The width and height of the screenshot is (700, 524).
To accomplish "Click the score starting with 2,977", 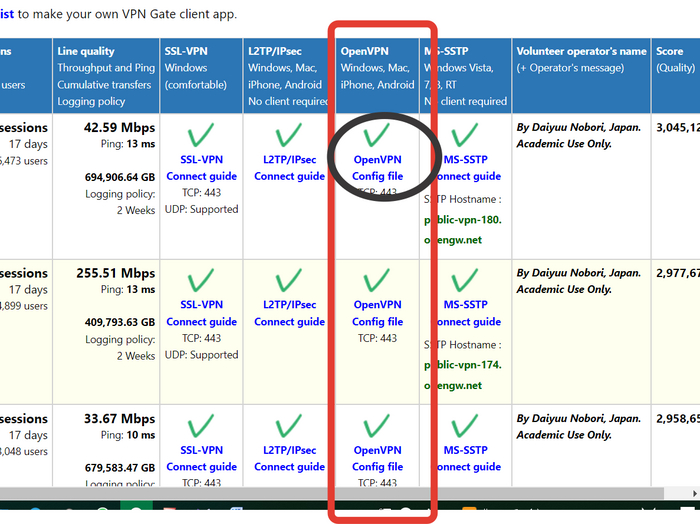I will pyautogui.click(x=678, y=273).
